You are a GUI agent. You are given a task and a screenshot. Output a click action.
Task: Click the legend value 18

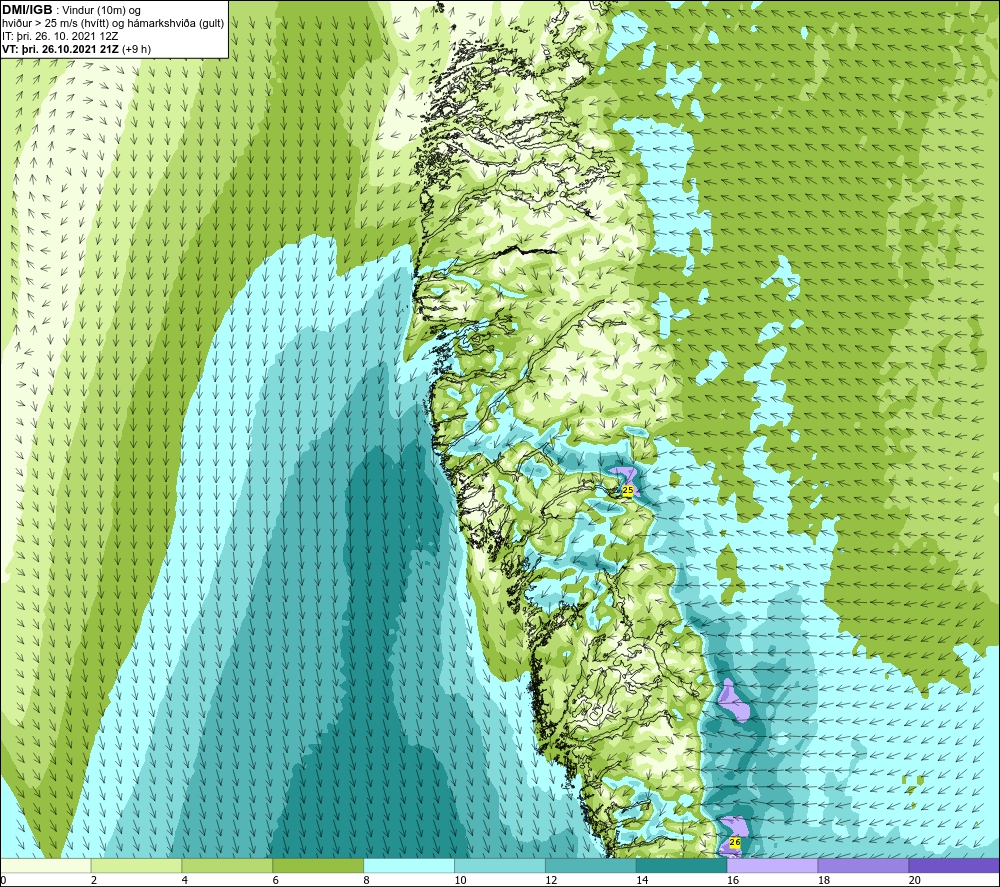(x=823, y=880)
